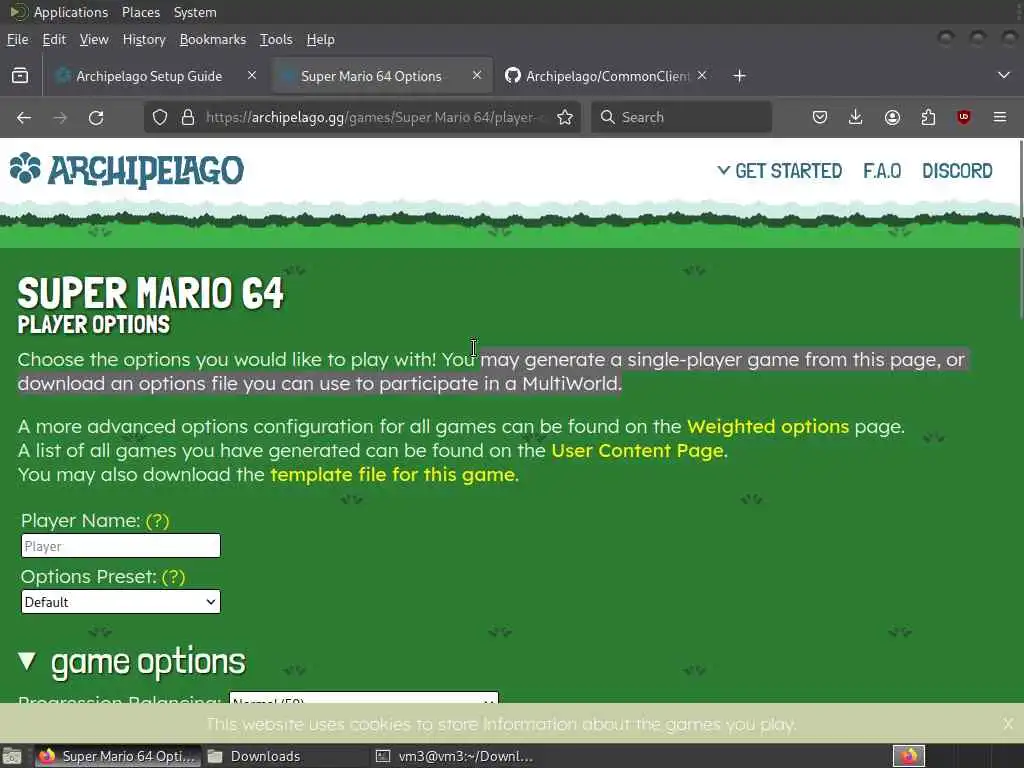Open the show desktop icon in taskbar

click(12, 756)
